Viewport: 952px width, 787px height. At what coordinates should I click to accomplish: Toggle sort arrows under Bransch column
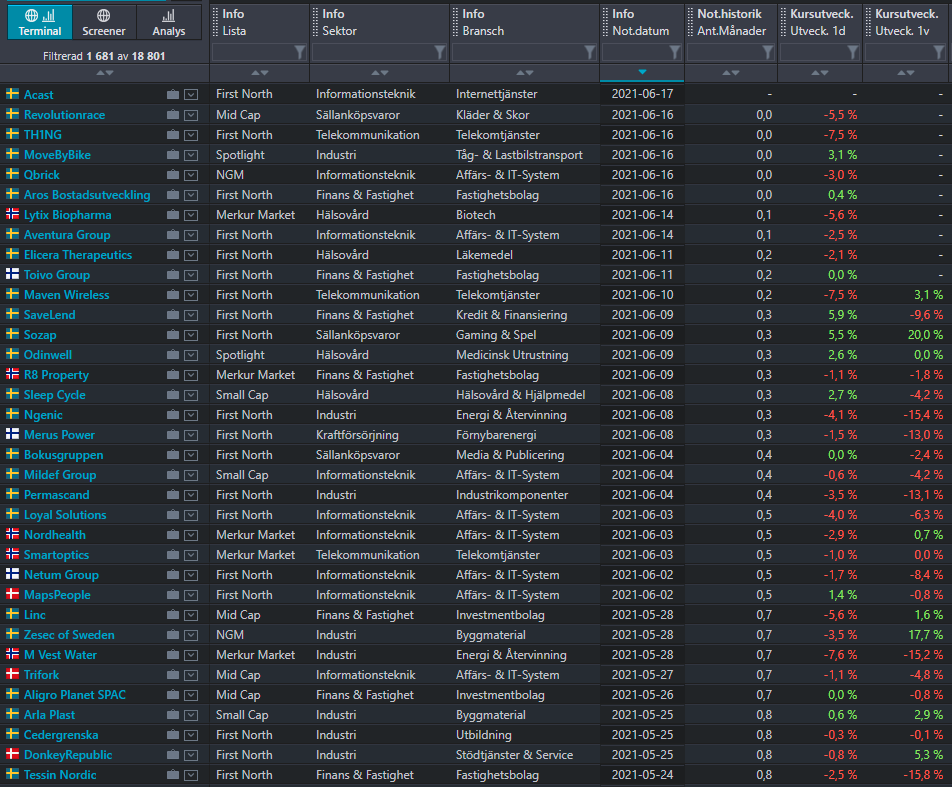point(525,73)
